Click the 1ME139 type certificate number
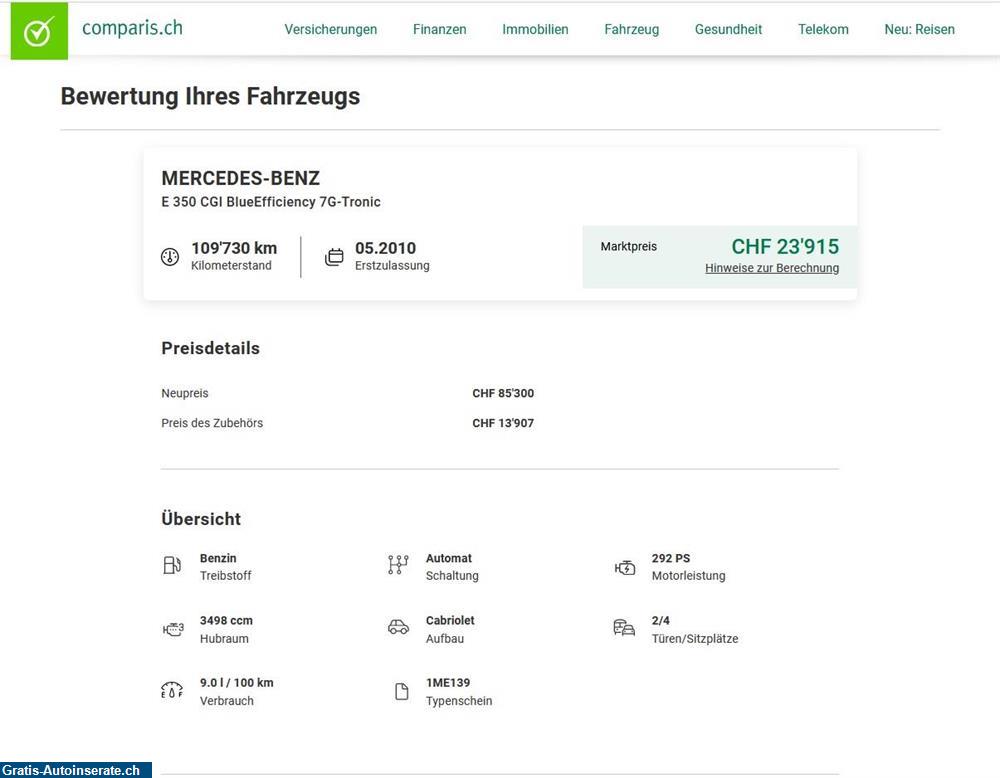This screenshot has width=1000, height=778. 448,683
